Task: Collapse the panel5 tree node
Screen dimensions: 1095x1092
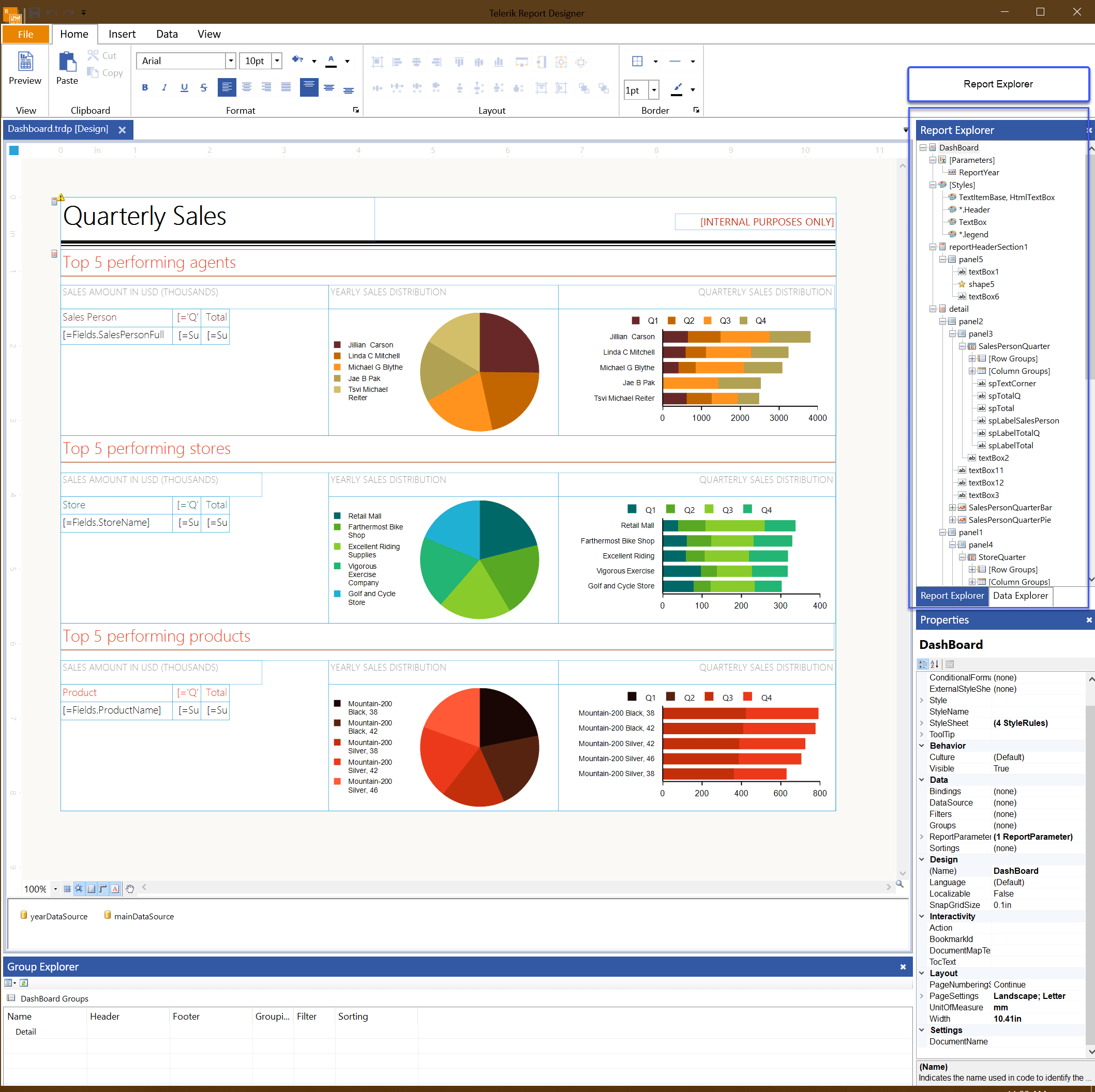Action: tap(942, 259)
